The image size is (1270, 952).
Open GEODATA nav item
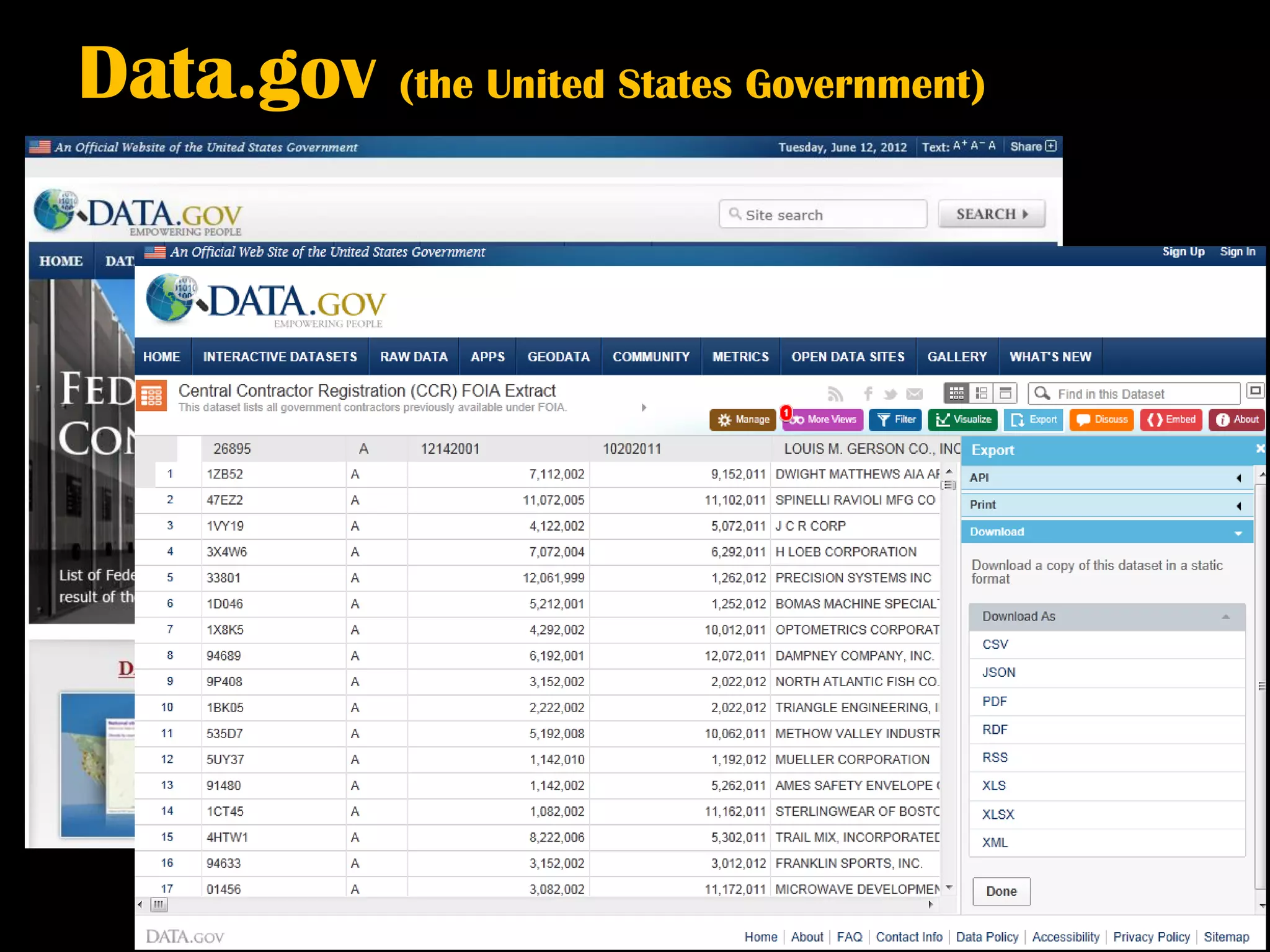559,357
